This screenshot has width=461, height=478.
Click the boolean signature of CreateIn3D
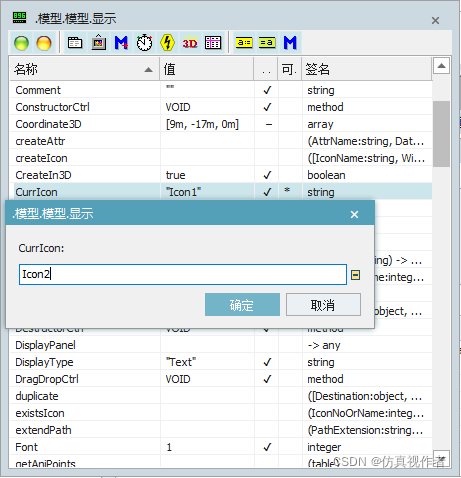tap(326, 175)
